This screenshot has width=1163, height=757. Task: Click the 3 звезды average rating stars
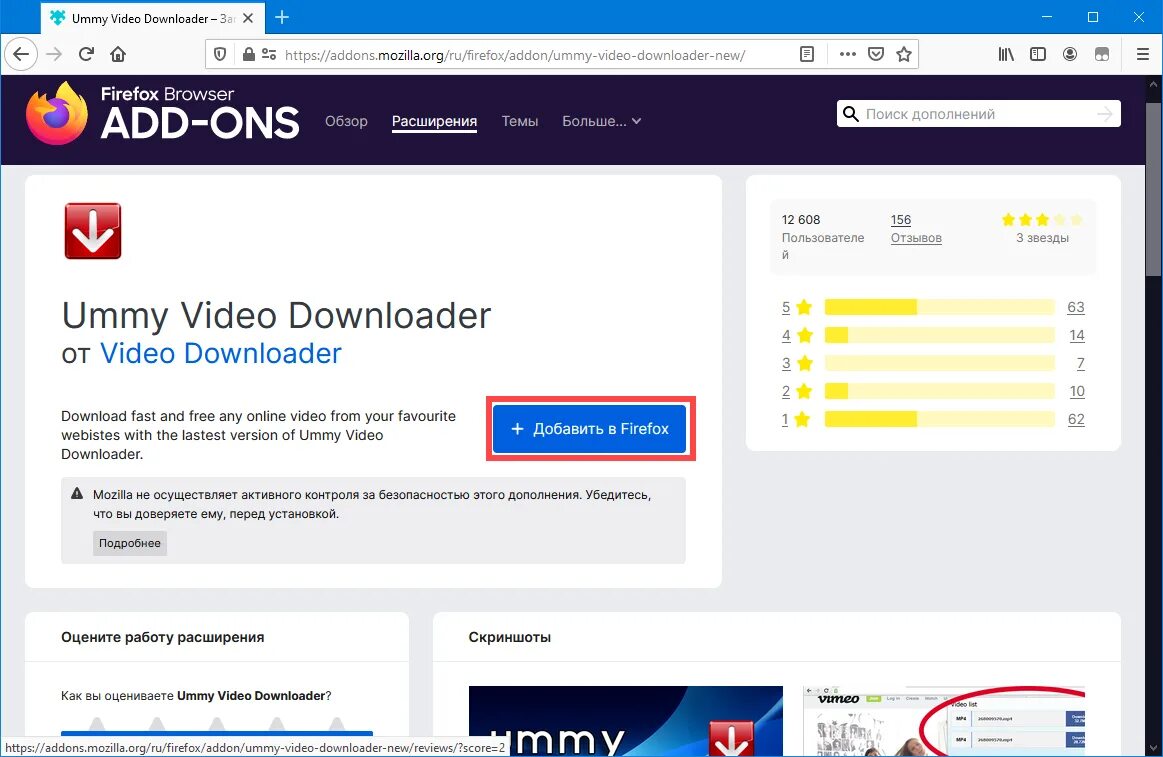coord(1042,219)
